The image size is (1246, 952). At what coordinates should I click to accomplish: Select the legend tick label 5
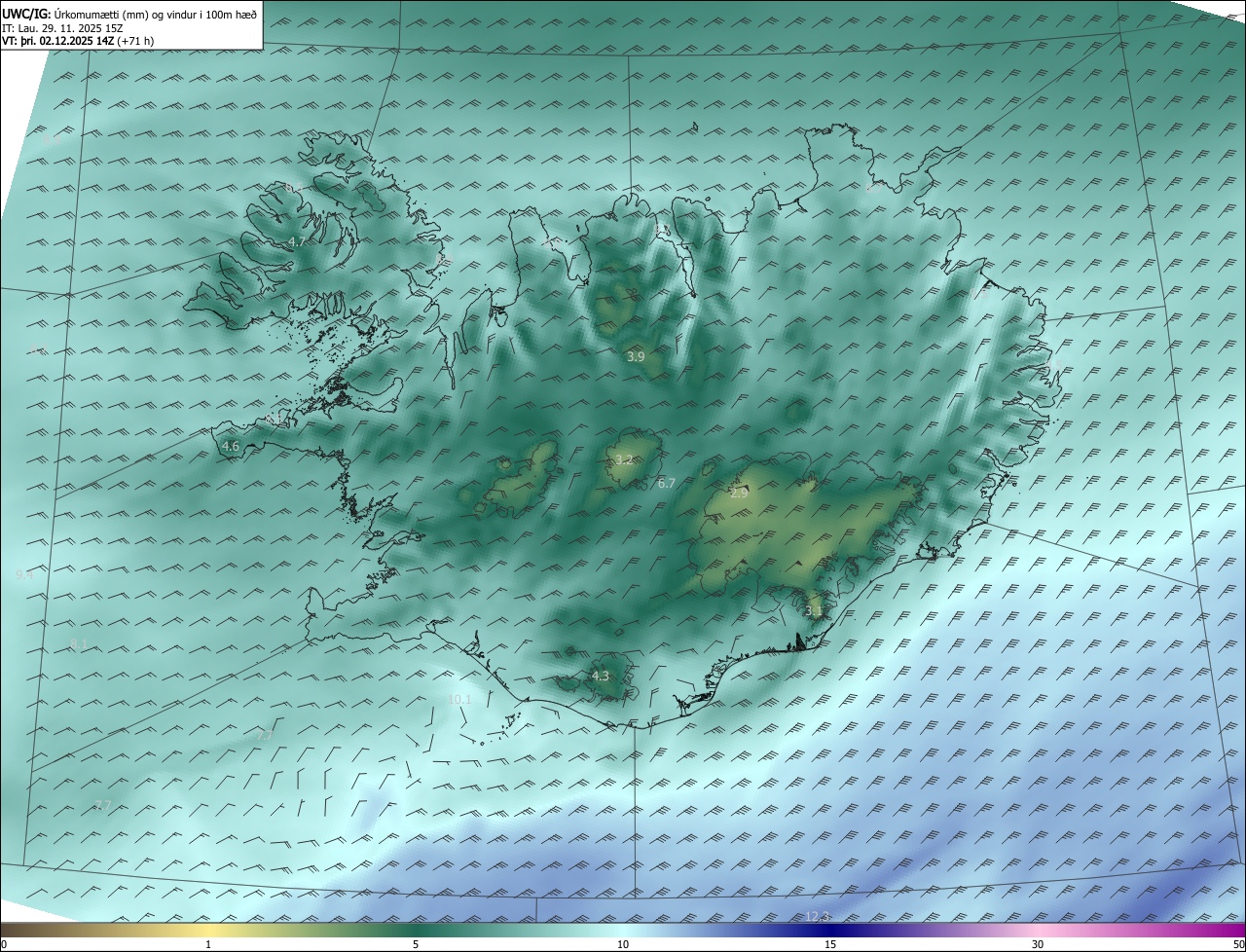click(x=416, y=944)
